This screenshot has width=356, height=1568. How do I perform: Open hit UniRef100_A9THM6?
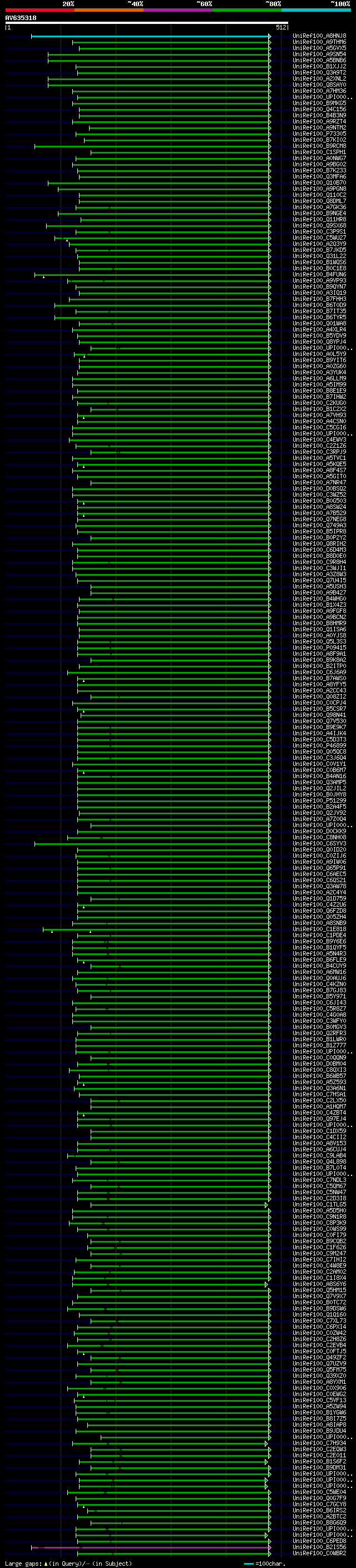pyautogui.click(x=319, y=42)
